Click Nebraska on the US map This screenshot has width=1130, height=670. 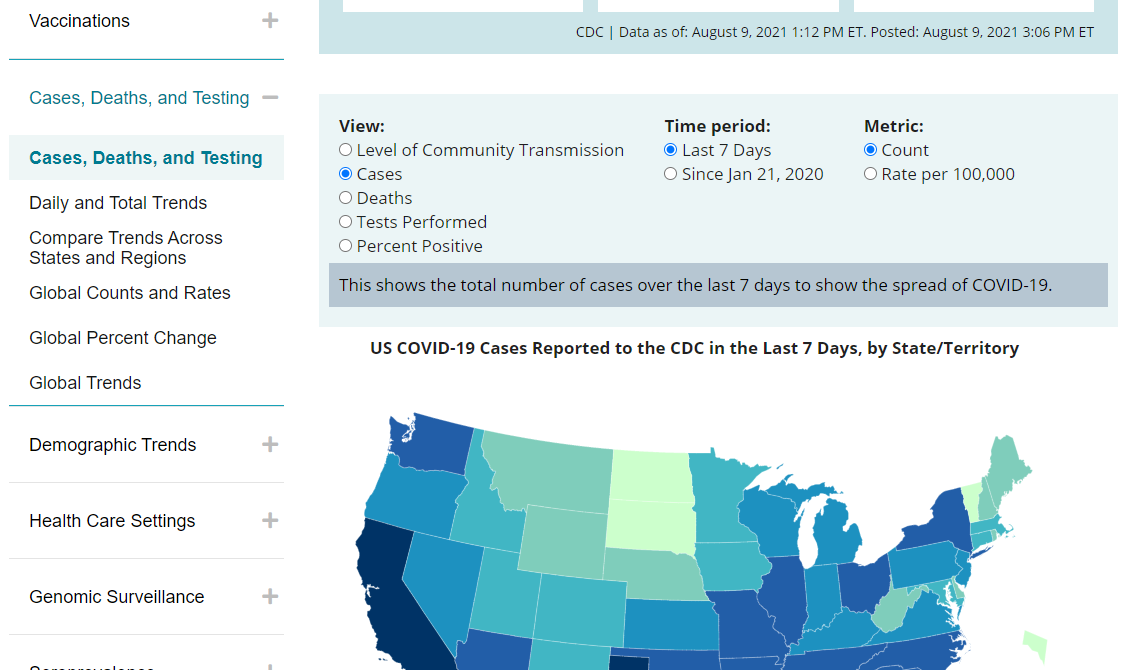coord(652,573)
